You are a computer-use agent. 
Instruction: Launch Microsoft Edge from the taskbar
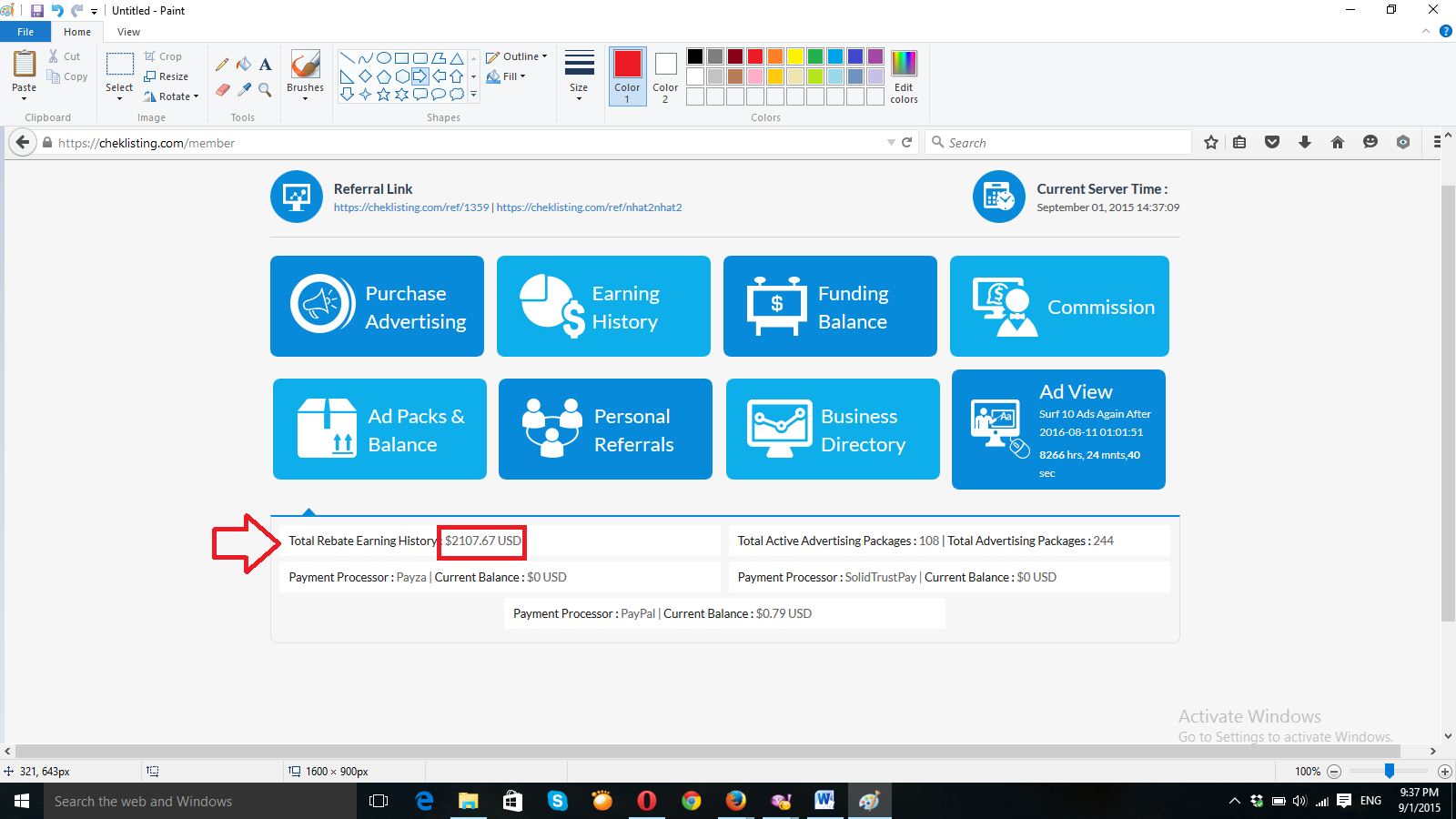424,801
